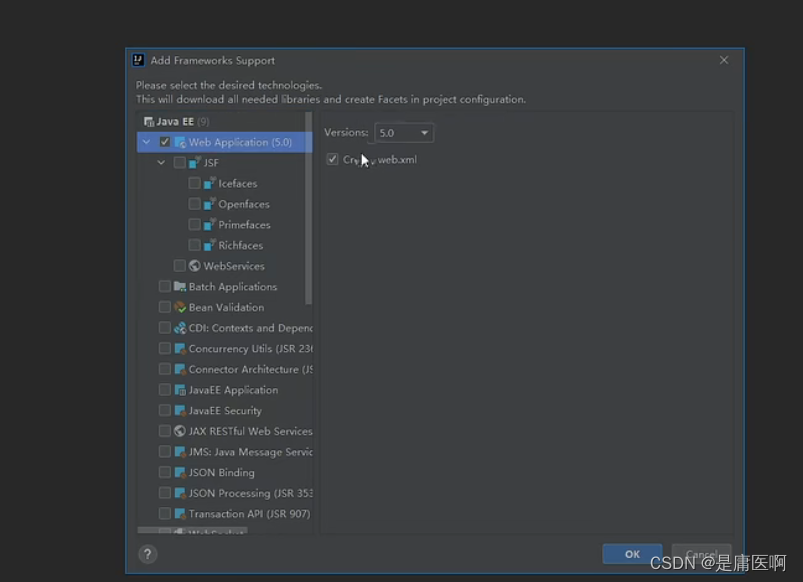Collapse the Web Application tree node
The height and width of the screenshot is (582, 803).
(x=146, y=142)
